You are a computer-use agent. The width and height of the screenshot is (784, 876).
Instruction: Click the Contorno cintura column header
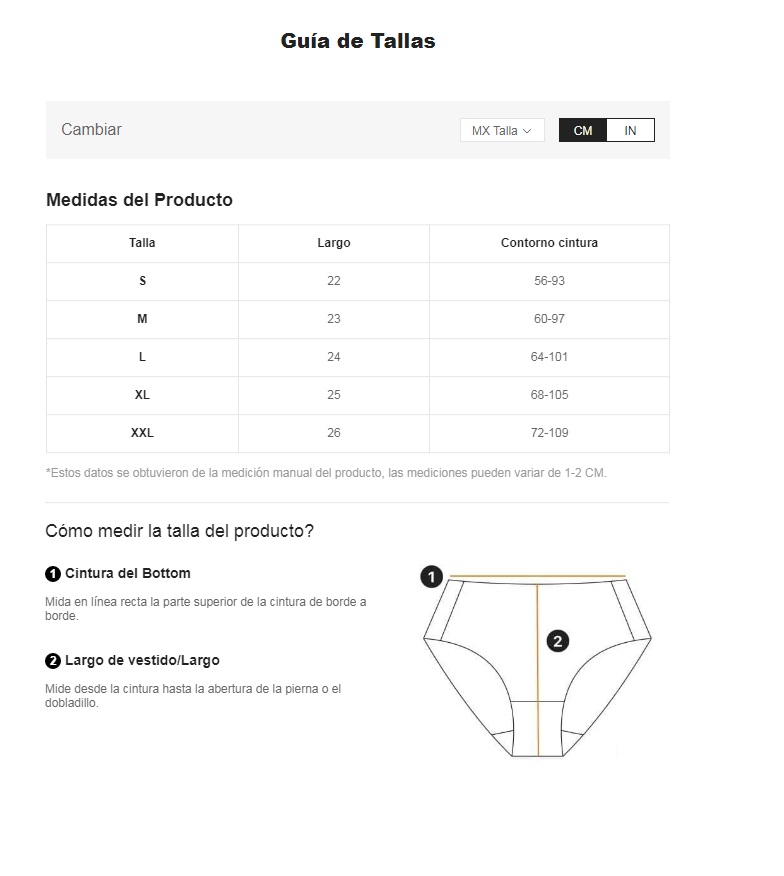coord(549,243)
